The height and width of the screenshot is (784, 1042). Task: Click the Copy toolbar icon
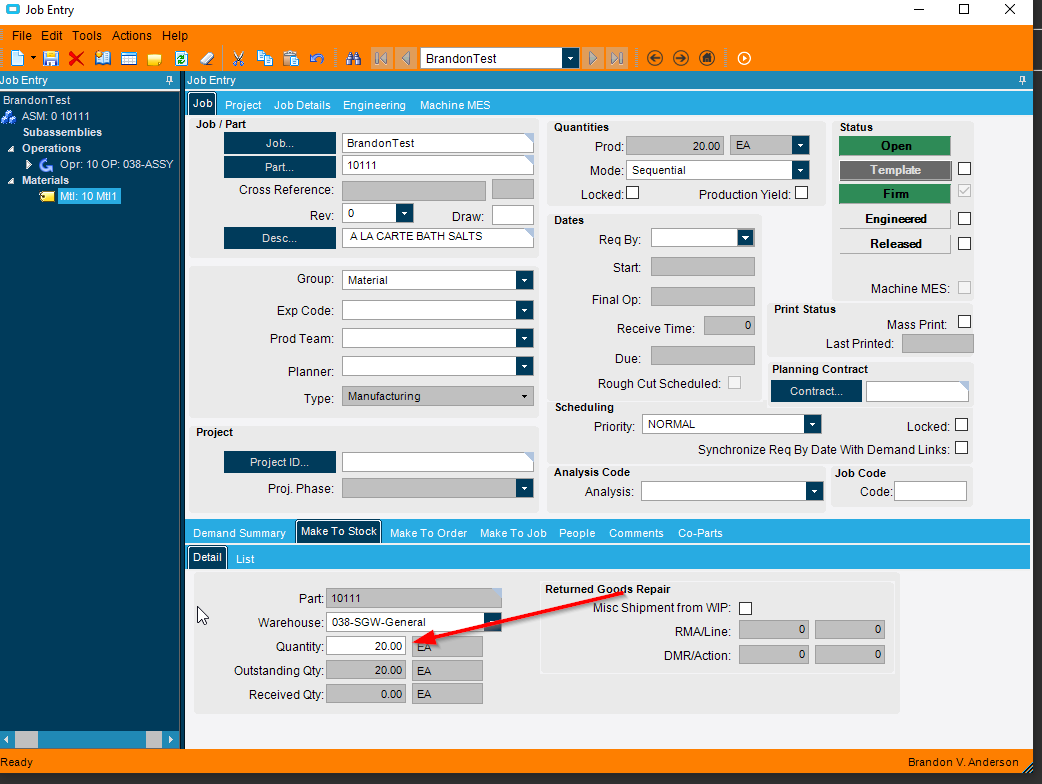tap(264, 58)
